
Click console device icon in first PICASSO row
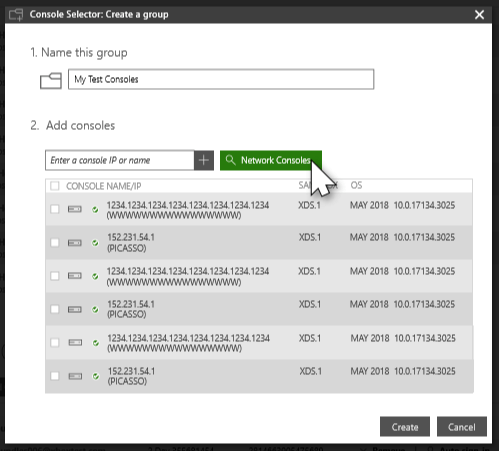(75, 243)
